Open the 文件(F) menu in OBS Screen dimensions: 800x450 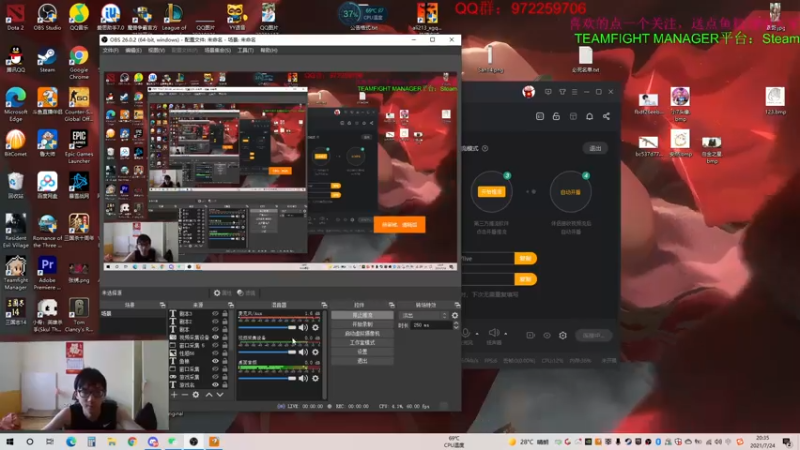pos(110,51)
